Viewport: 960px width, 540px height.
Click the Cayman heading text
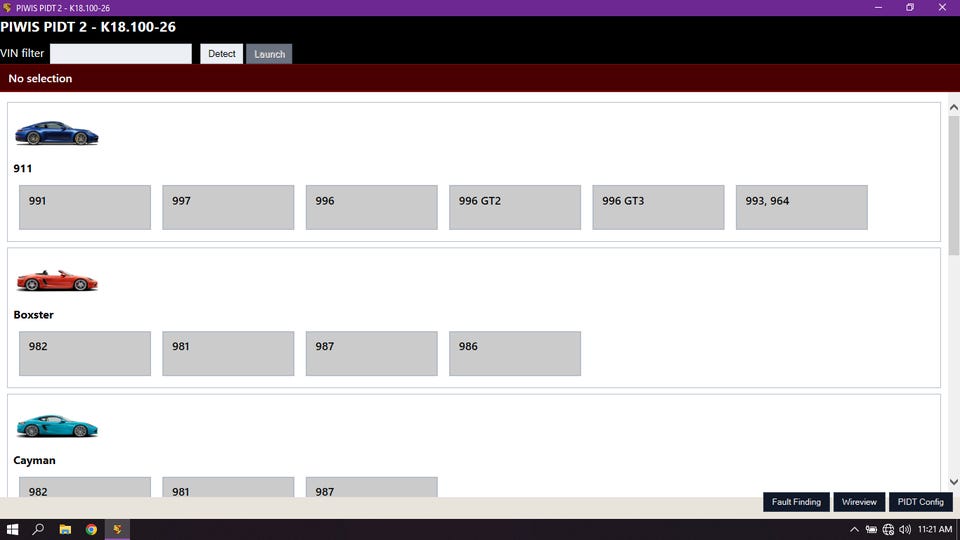coord(34,460)
